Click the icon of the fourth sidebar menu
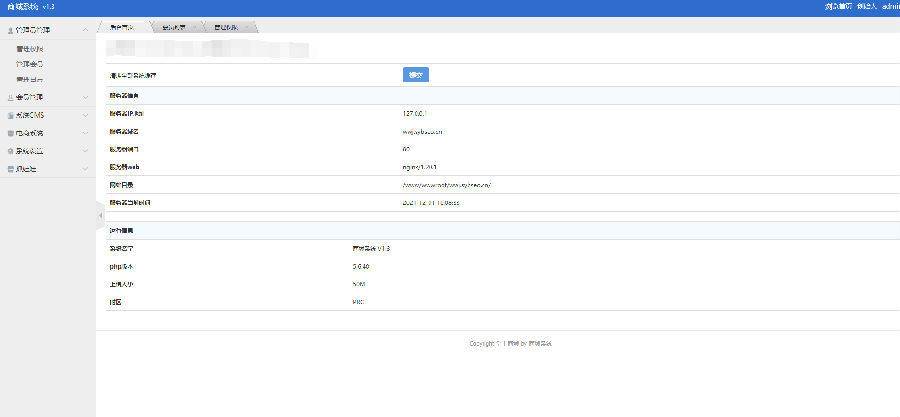This screenshot has height=417, width=900. pyautogui.click(x=10, y=133)
